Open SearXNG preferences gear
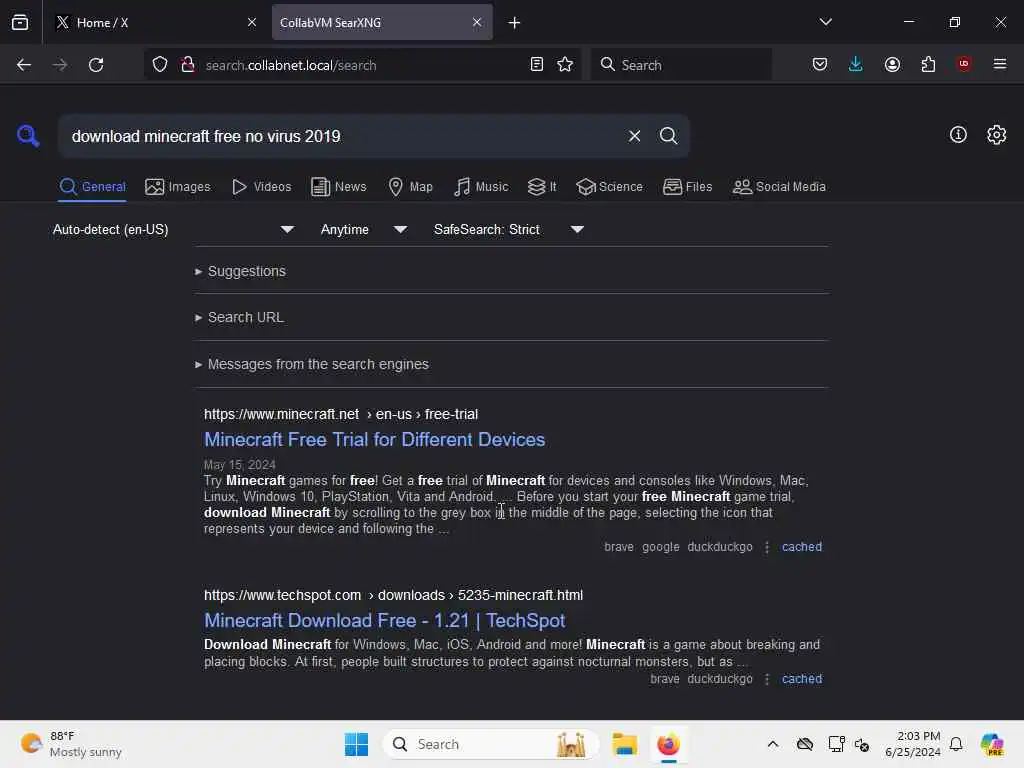Image resolution: width=1024 pixels, height=768 pixels. click(996, 135)
